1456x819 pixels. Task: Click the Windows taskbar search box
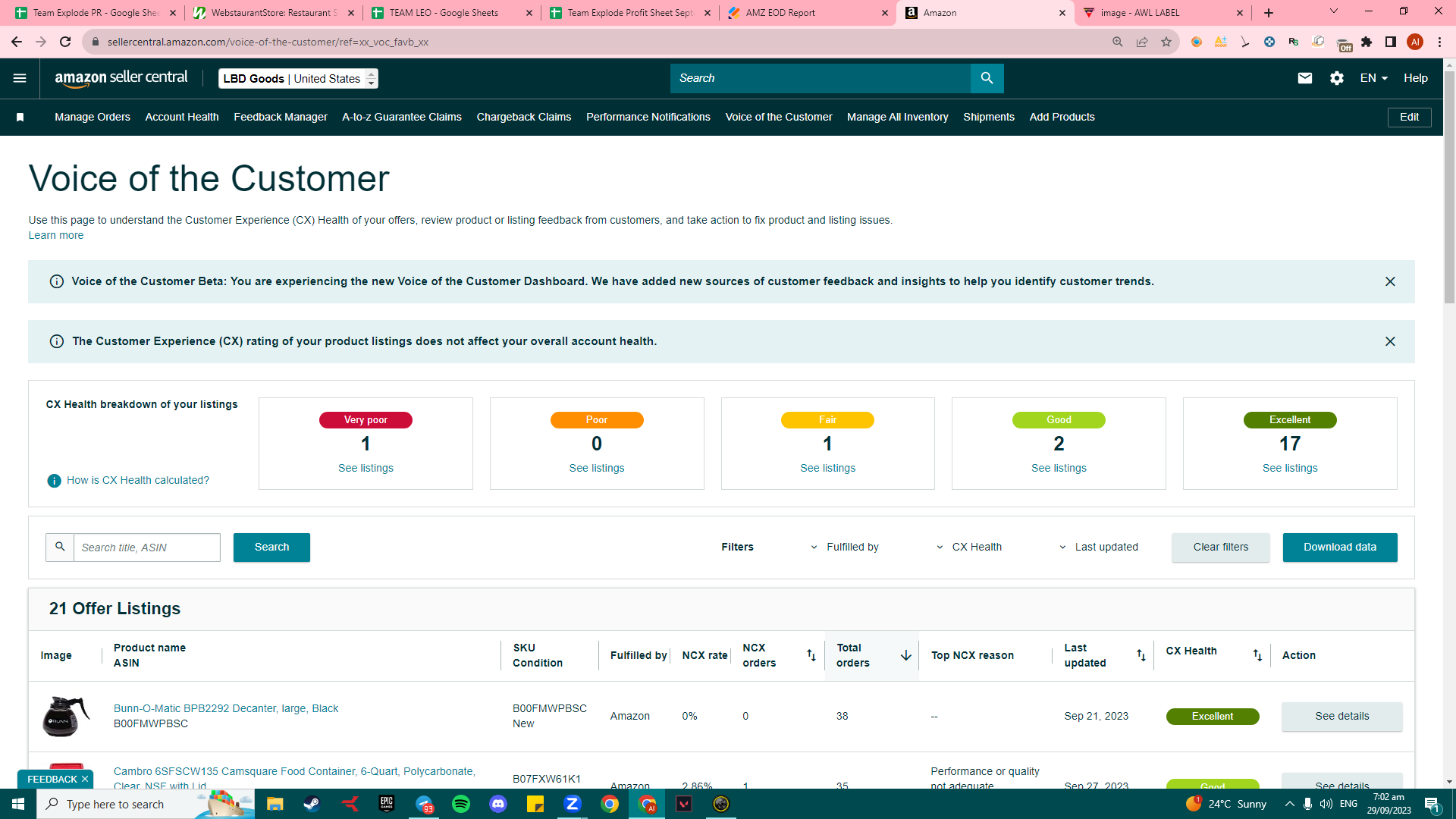tap(146, 804)
